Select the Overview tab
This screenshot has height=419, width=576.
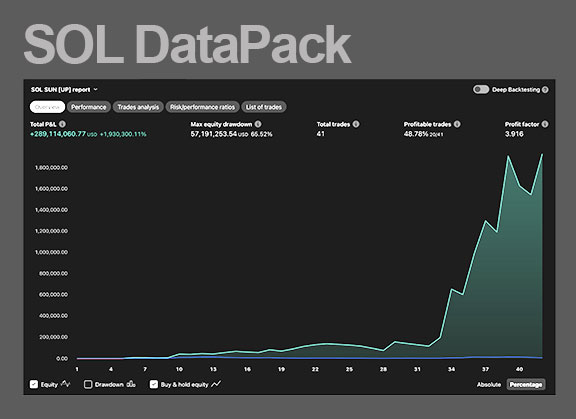click(47, 107)
